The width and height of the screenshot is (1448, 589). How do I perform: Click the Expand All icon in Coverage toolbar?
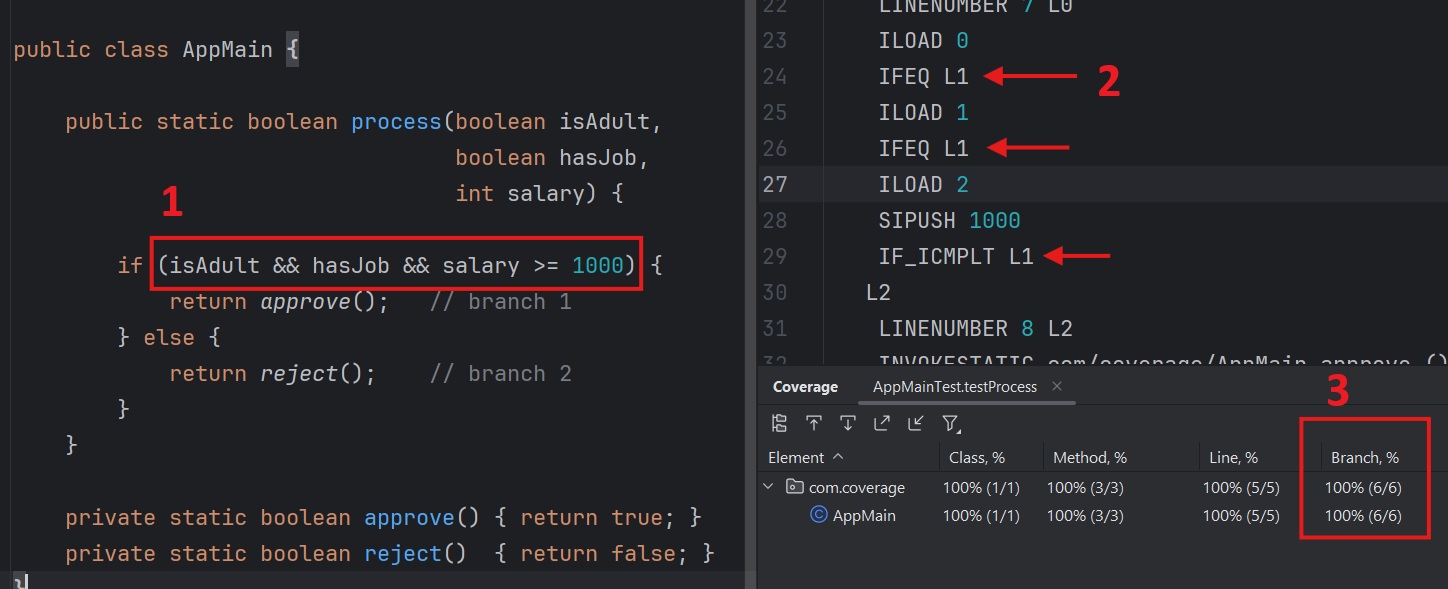882,423
